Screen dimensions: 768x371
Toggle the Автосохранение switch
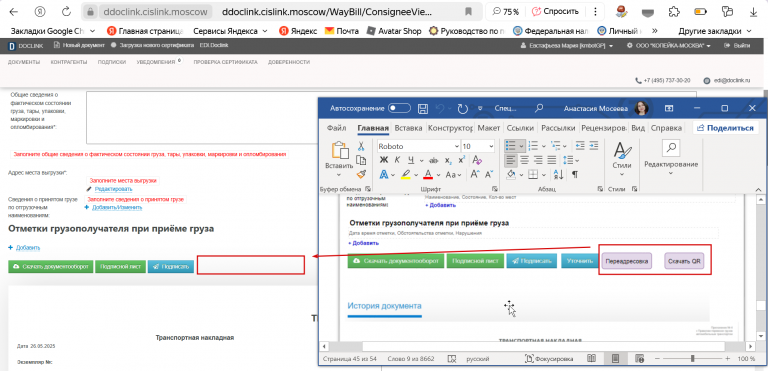[399, 108]
